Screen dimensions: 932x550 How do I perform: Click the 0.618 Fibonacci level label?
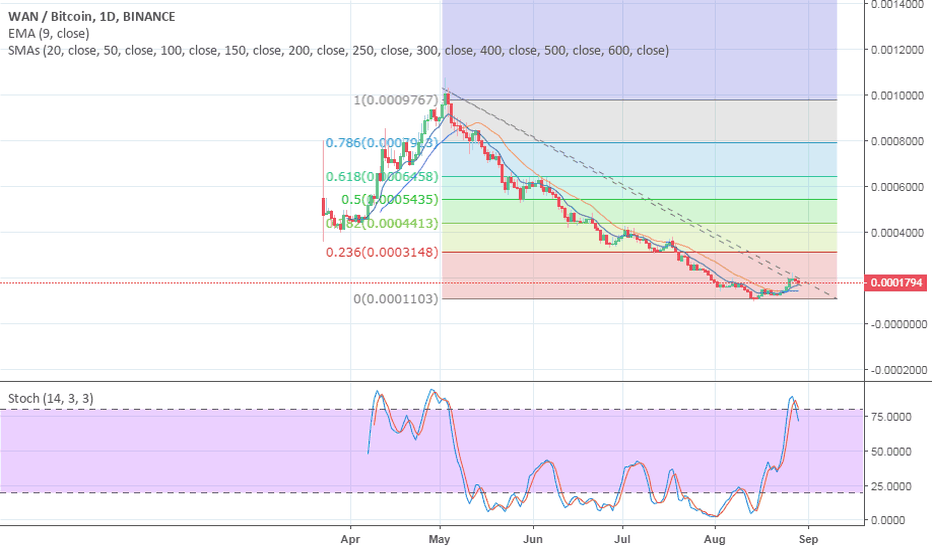(x=382, y=177)
